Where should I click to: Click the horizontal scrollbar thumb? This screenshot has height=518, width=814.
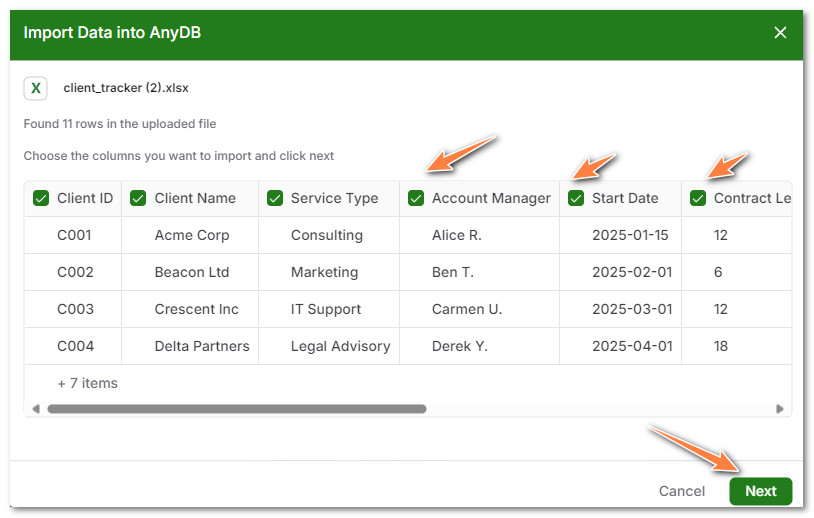point(237,409)
